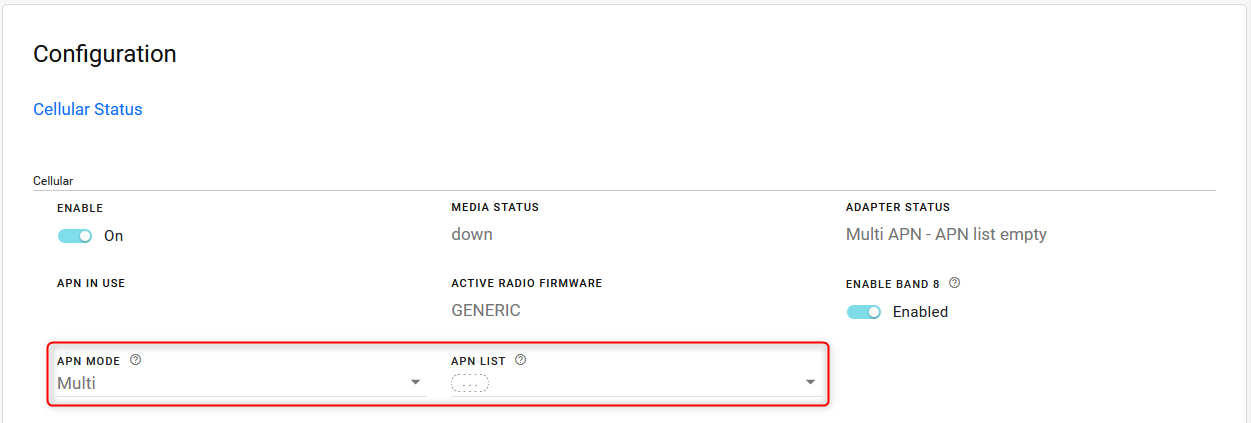Expand the empty APN List field

[640, 383]
